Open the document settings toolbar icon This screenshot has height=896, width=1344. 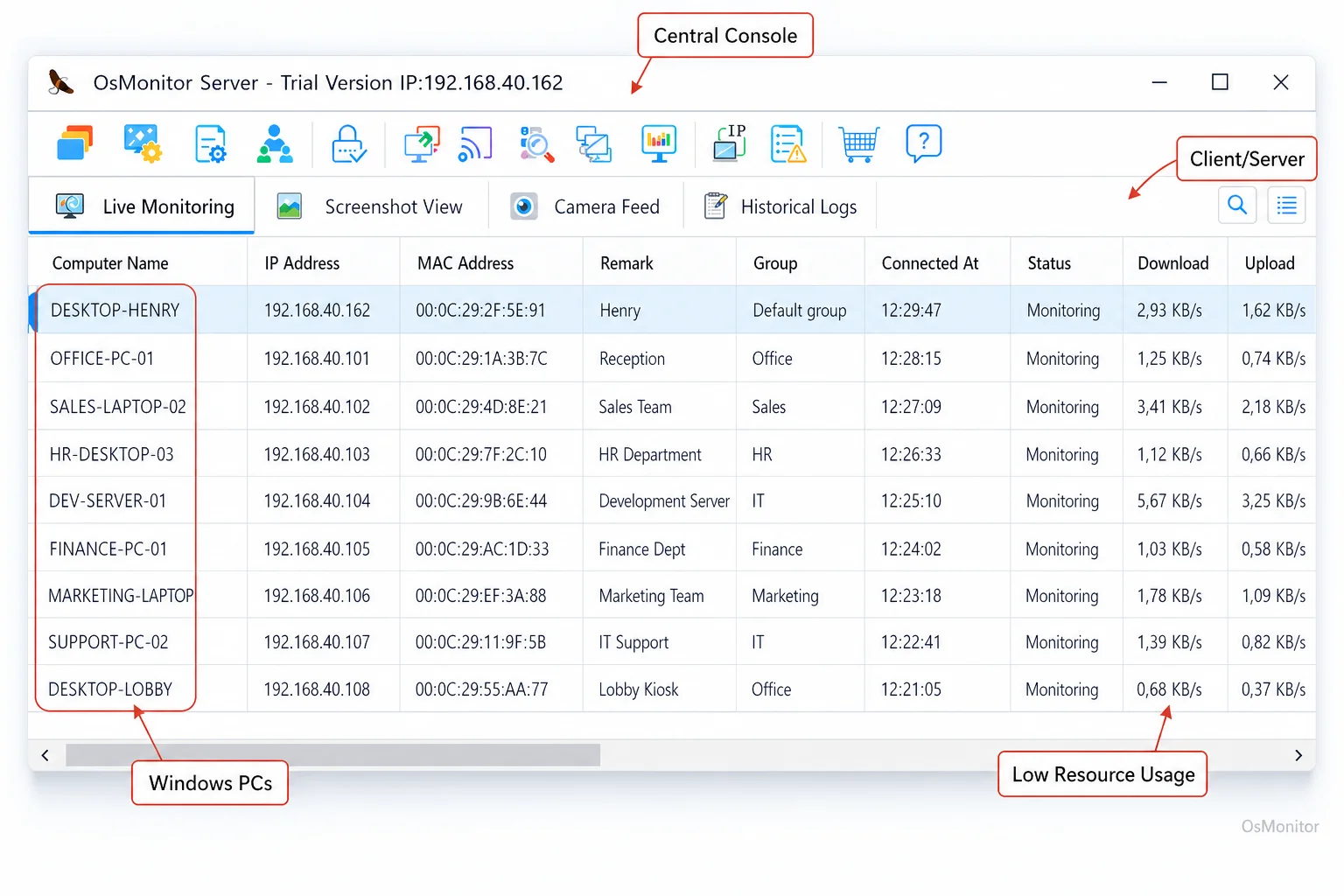[210, 143]
